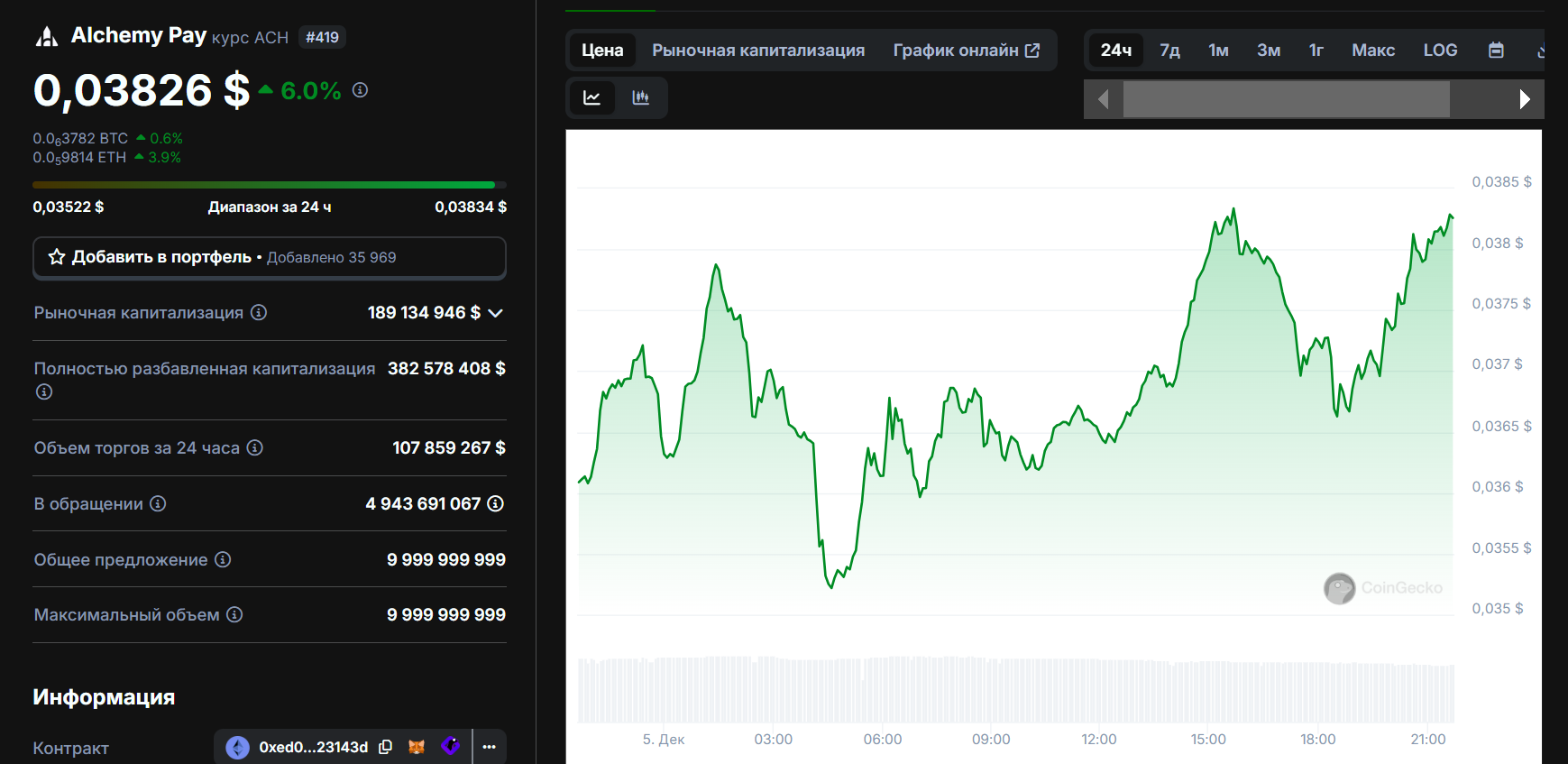Copy the contract address 0xed0...23143d
This screenshot has width=1568, height=764.
[x=386, y=747]
